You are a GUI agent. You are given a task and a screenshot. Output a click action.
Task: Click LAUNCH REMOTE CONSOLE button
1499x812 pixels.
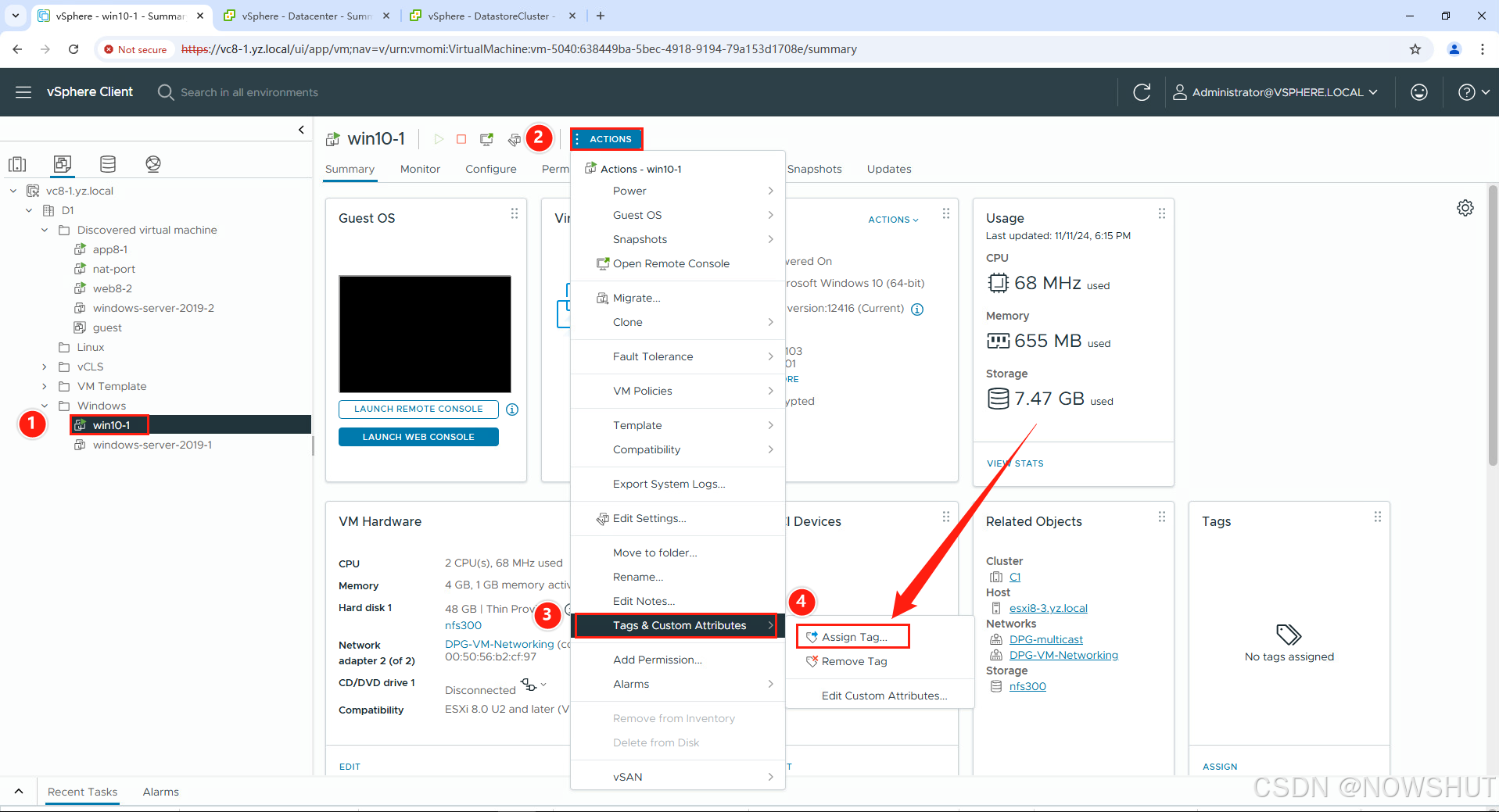click(x=418, y=409)
